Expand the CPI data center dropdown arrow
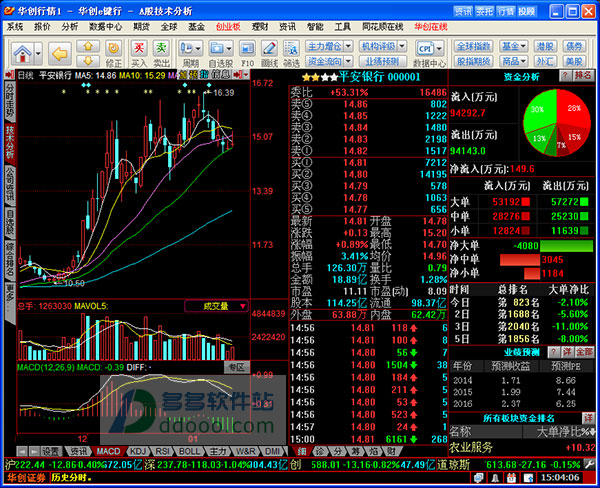The width and height of the screenshot is (600, 488). [439, 49]
